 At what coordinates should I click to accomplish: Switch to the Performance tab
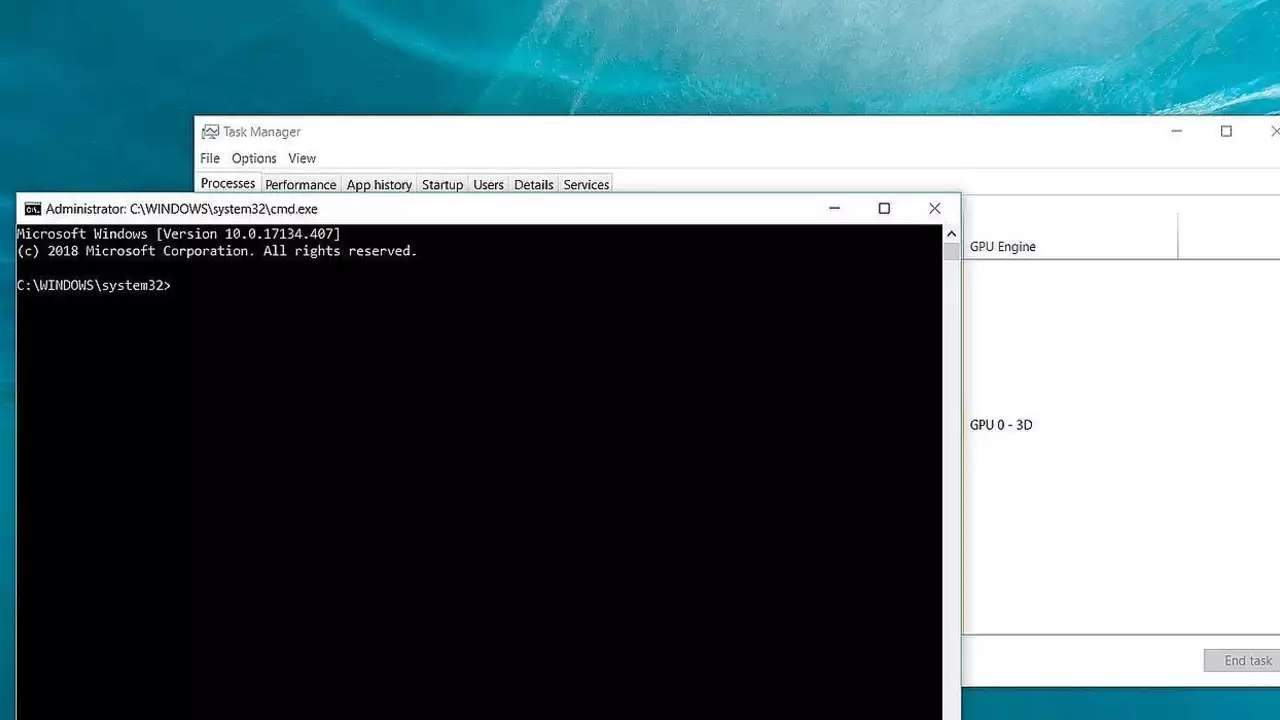pos(300,185)
